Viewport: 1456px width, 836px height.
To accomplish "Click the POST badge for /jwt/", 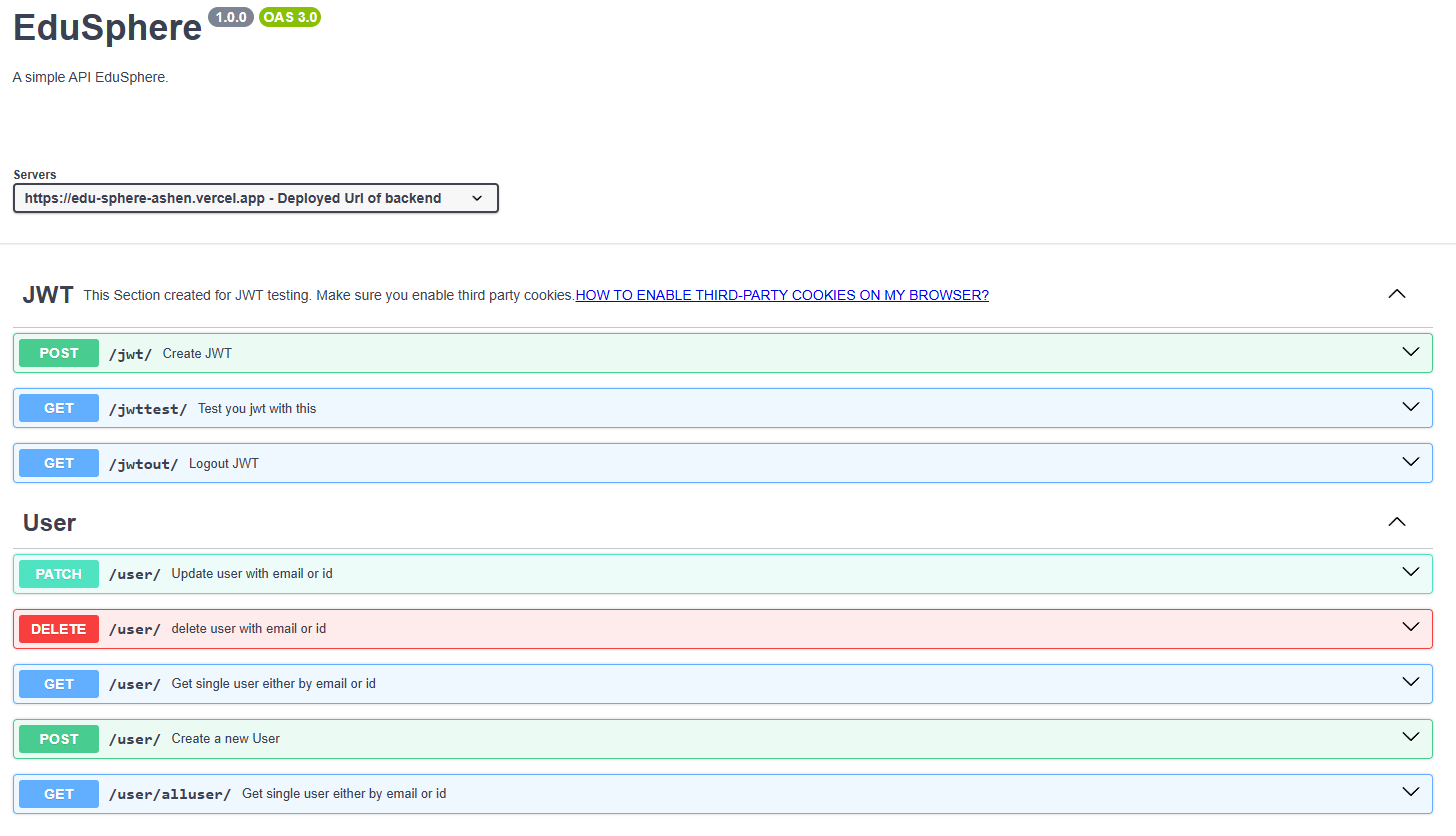I will coord(59,353).
